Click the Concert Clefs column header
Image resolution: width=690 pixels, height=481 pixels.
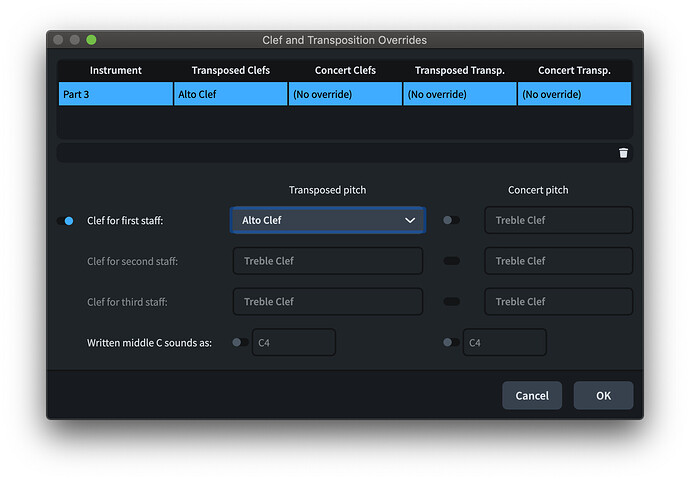point(345,70)
